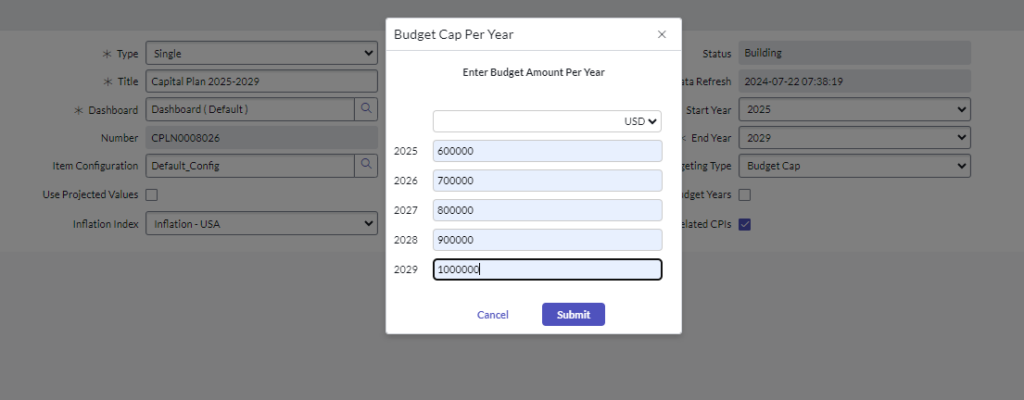
Task: Select the 2026 budget amount field
Action: [547, 181]
